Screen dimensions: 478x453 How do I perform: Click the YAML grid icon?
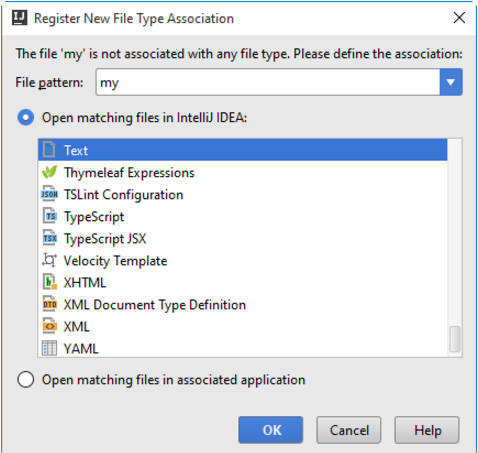[x=49, y=348]
